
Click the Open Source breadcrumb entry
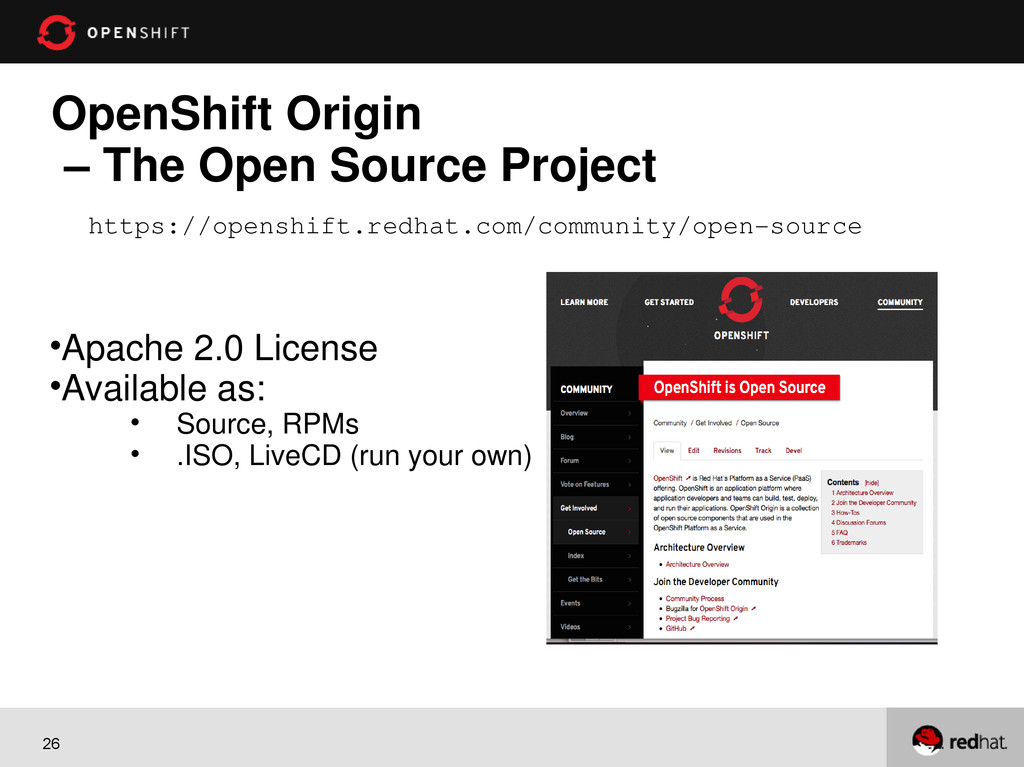760,423
